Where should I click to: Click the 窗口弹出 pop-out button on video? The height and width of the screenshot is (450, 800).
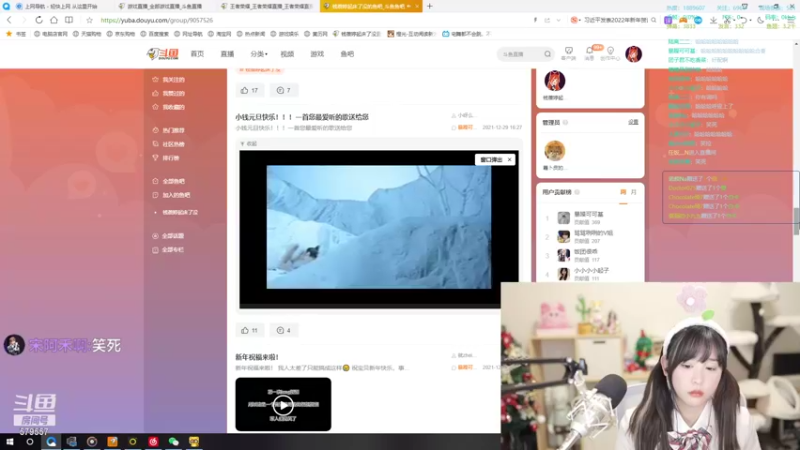pos(491,160)
